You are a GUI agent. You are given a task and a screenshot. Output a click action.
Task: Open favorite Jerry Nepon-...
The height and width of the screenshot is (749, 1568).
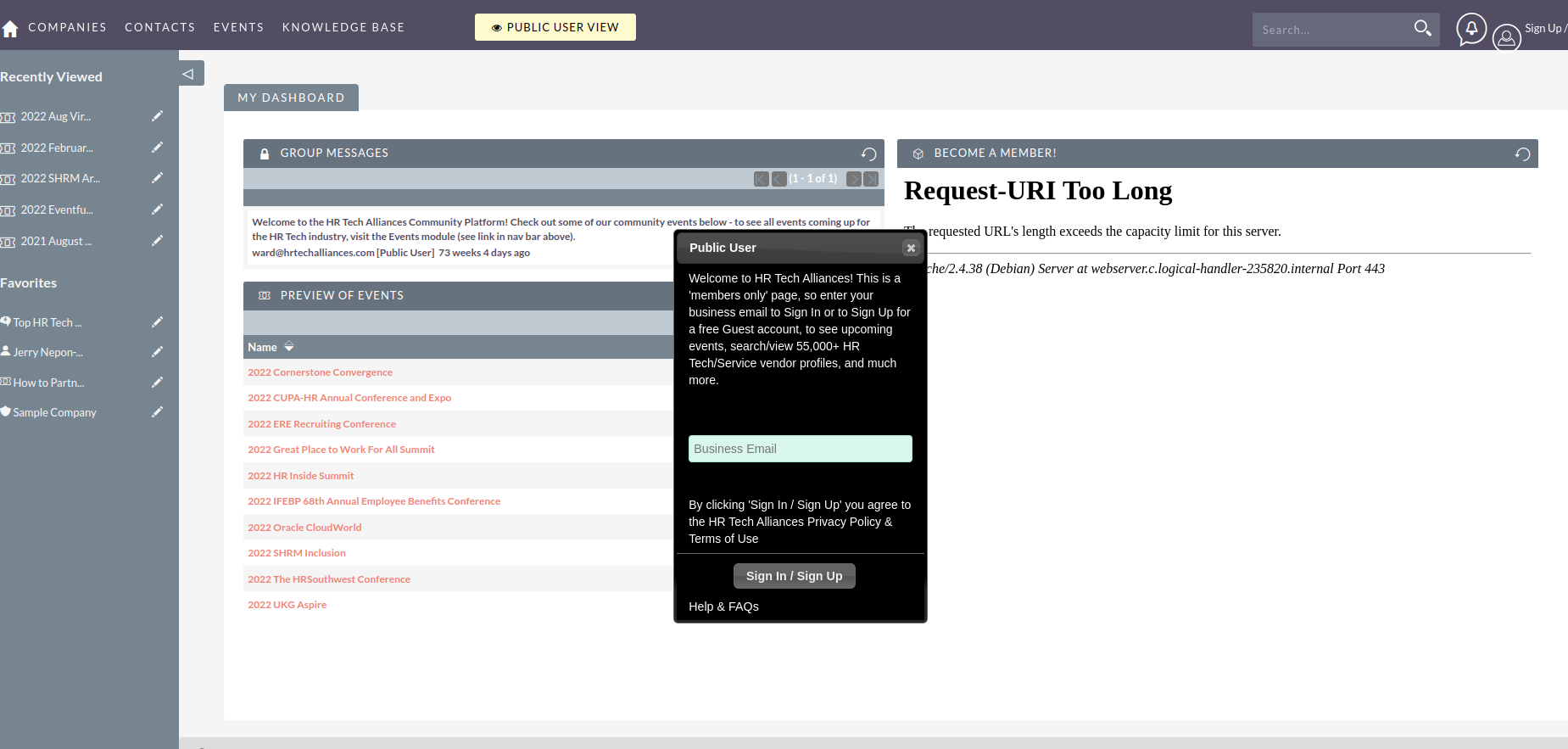click(47, 352)
